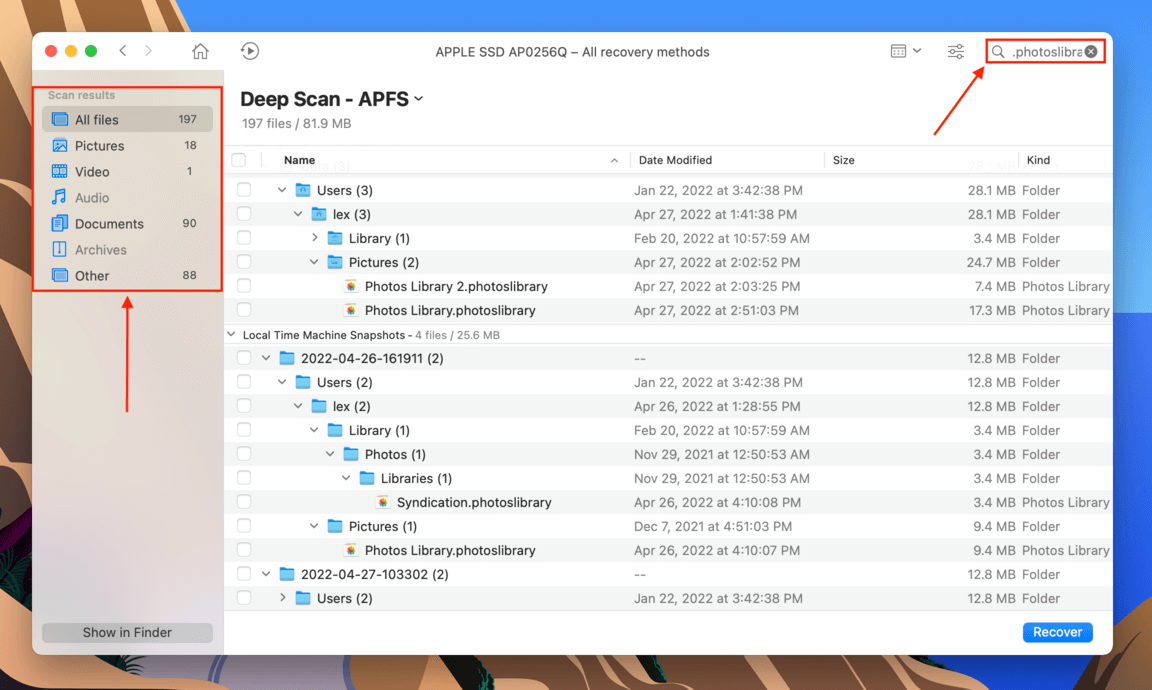Check the Syndication.photoslibrary checkbox
The height and width of the screenshot is (690, 1152).
point(244,503)
